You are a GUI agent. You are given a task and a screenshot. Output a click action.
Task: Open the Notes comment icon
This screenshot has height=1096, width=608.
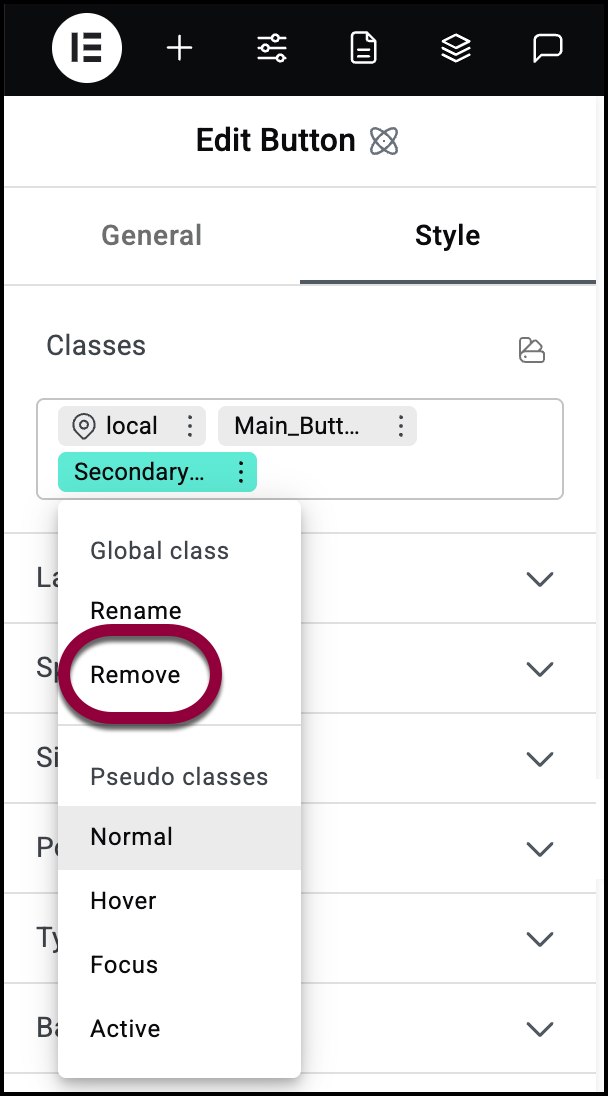pyautogui.click(x=547, y=48)
